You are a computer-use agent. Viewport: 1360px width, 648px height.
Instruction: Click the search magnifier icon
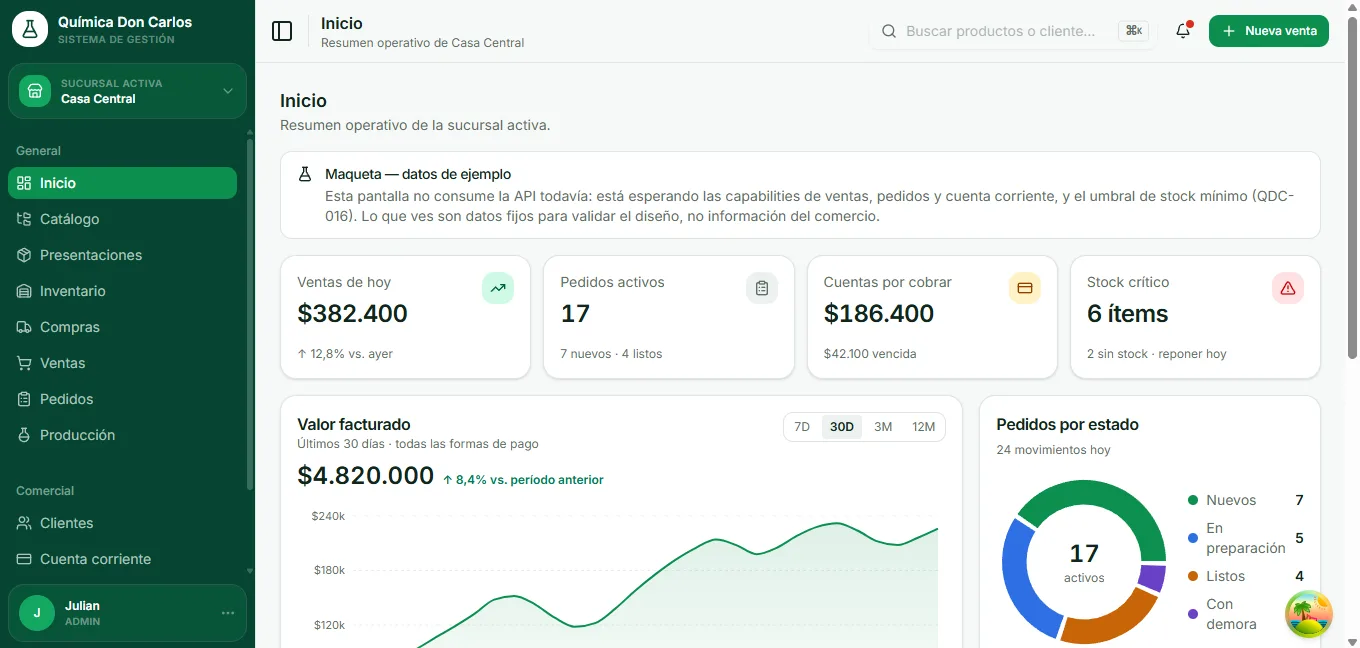pos(888,31)
